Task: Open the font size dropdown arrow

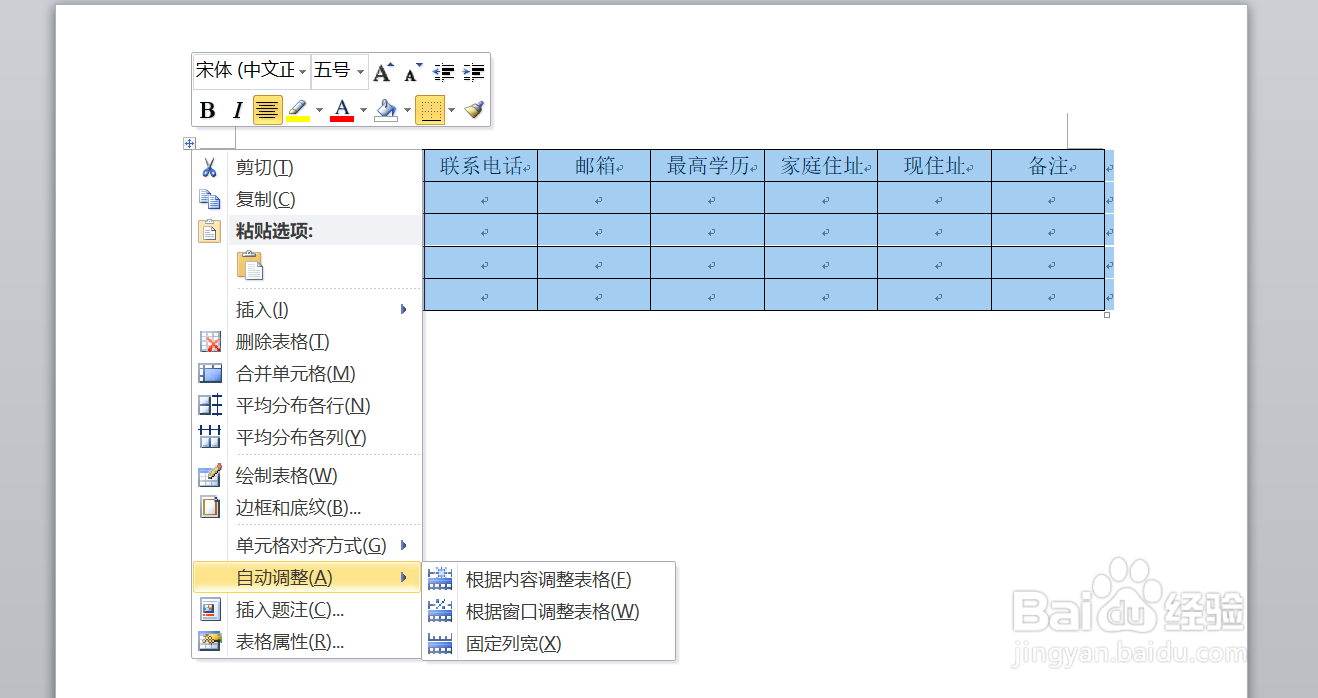Action: pyautogui.click(x=358, y=71)
